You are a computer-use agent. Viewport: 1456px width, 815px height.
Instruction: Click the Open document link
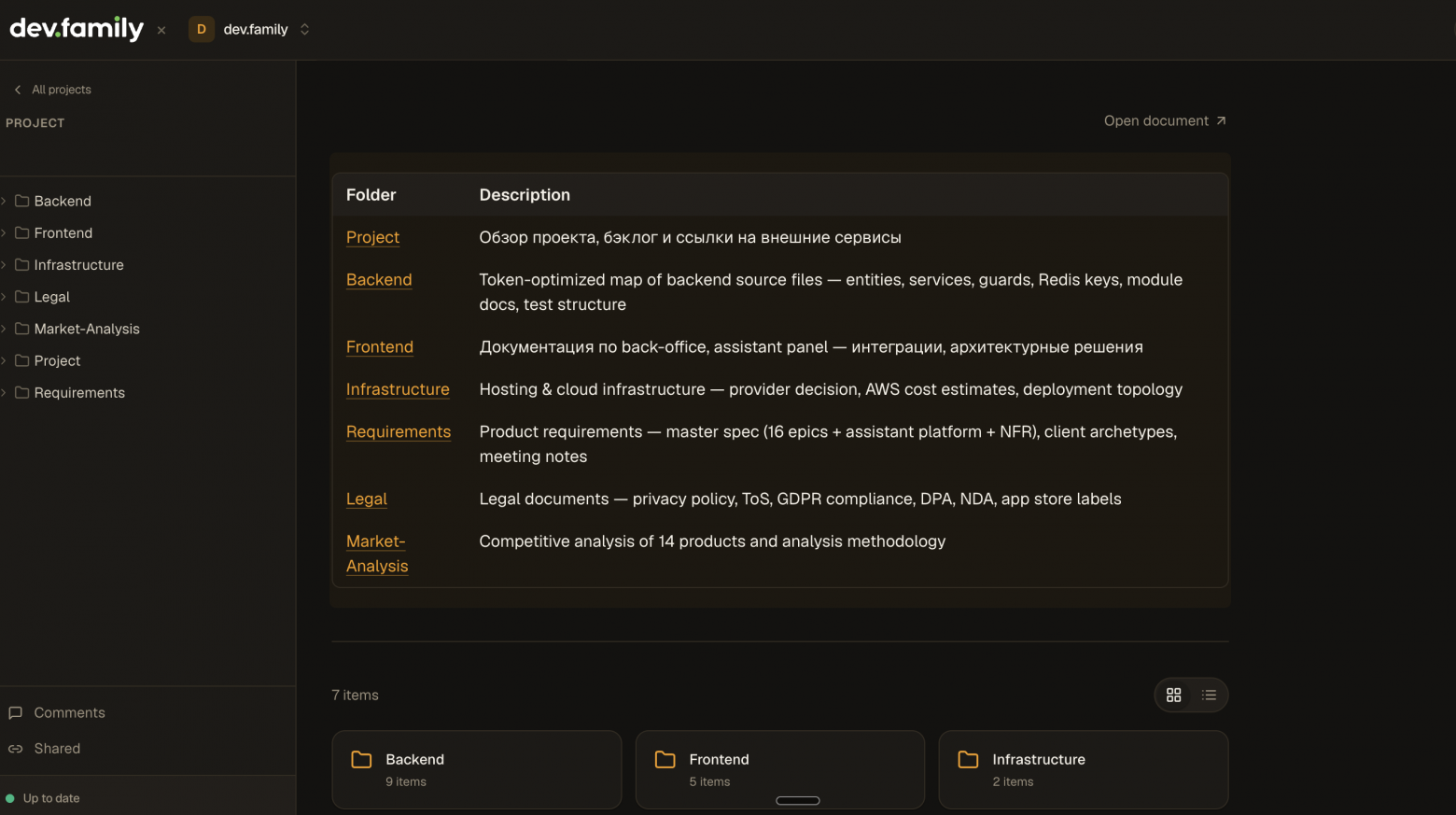pos(1165,121)
